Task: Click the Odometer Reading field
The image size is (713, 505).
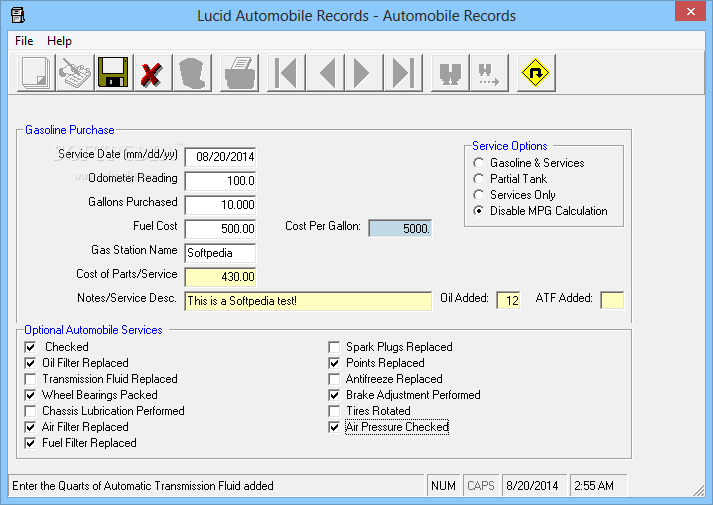Action: click(220, 181)
